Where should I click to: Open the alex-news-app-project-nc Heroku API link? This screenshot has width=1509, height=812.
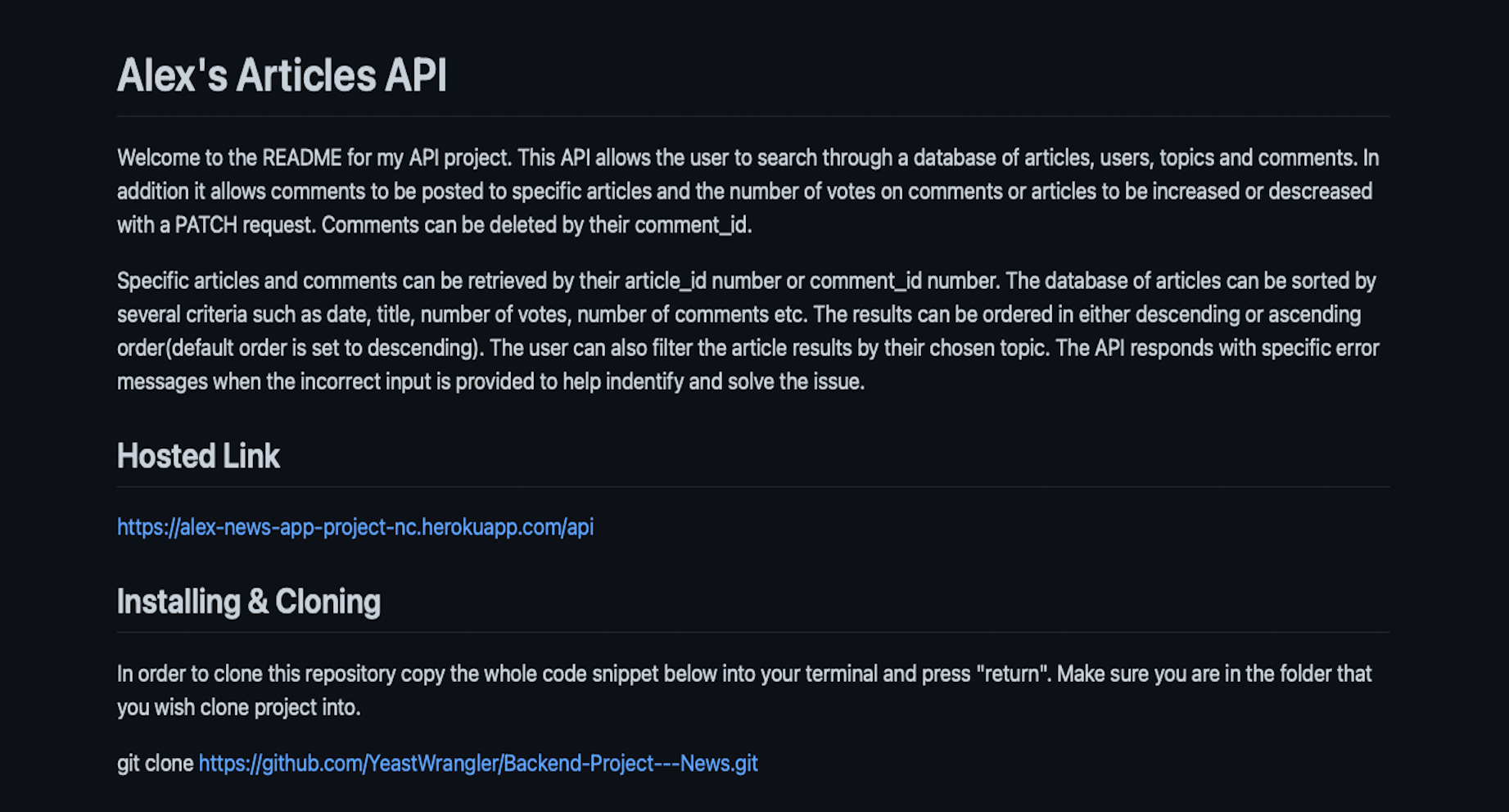coord(355,527)
